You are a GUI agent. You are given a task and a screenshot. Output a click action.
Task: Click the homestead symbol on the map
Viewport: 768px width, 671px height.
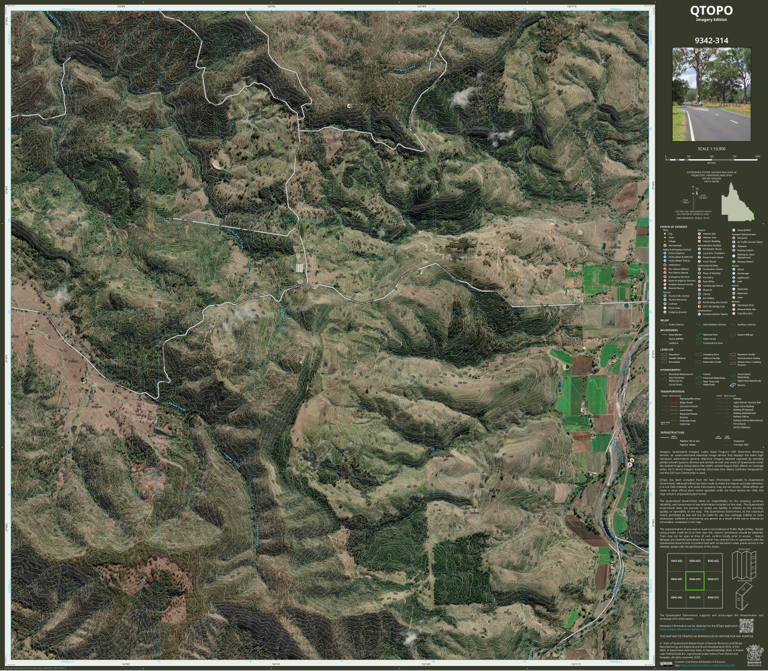[x=349, y=106]
